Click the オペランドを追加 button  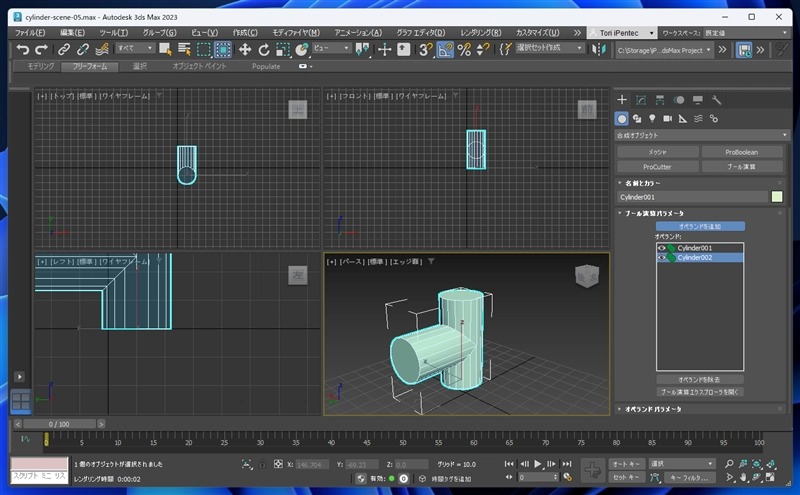(x=700, y=226)
